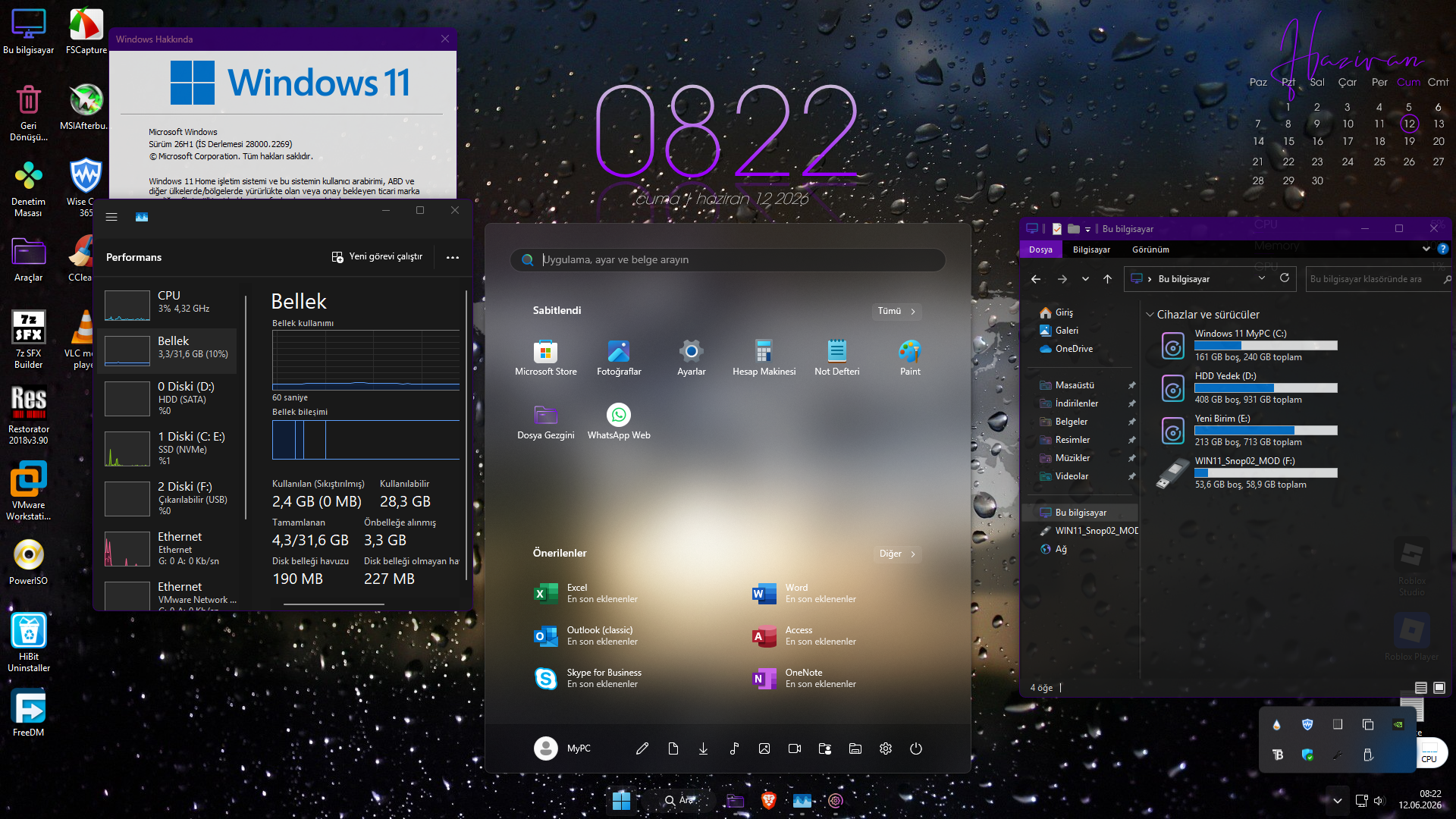The height and width of the screenshot is (819, 1456).
Task: Unpin Masaüstü from Quick access
Action: click(x=1132, y=385)
